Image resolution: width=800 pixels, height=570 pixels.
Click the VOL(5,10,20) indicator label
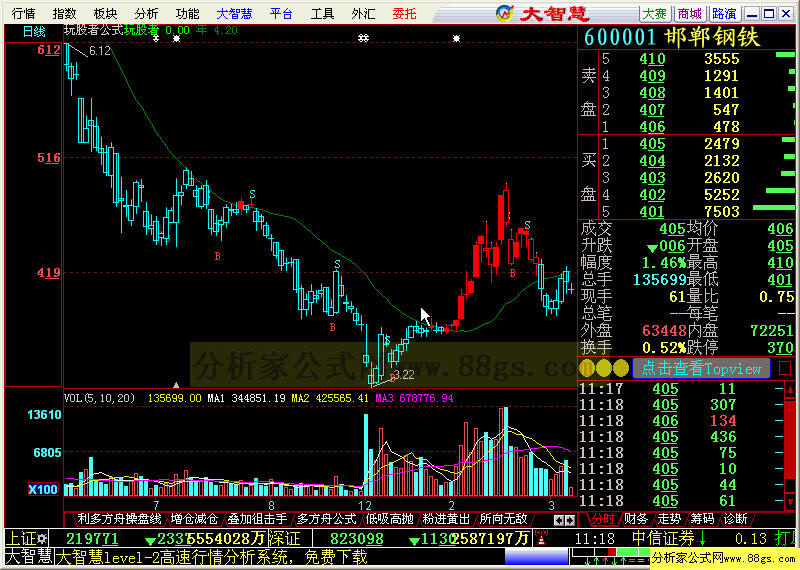pos(99,398)
